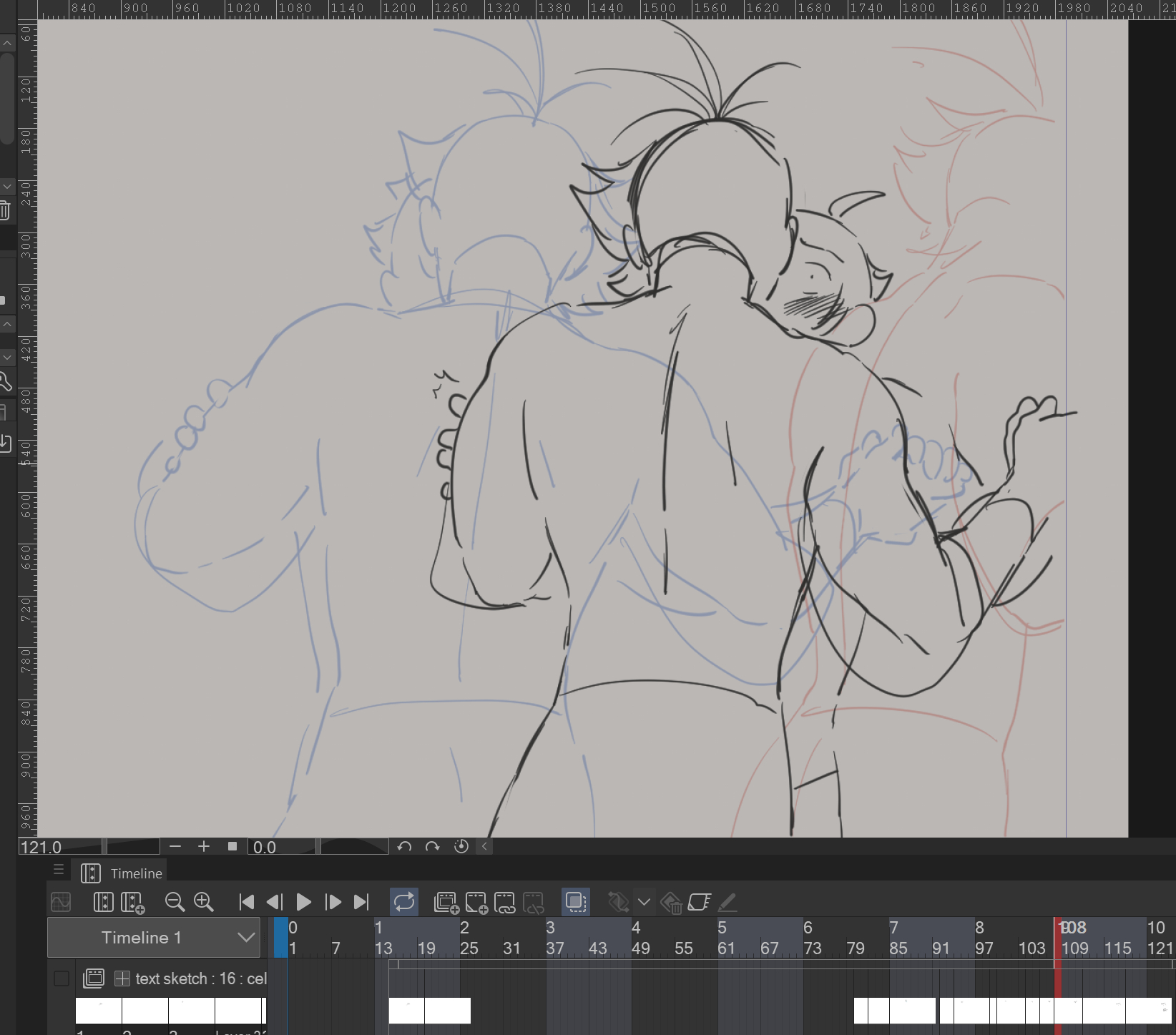Rotate the canvas left

tap(404, 847)
